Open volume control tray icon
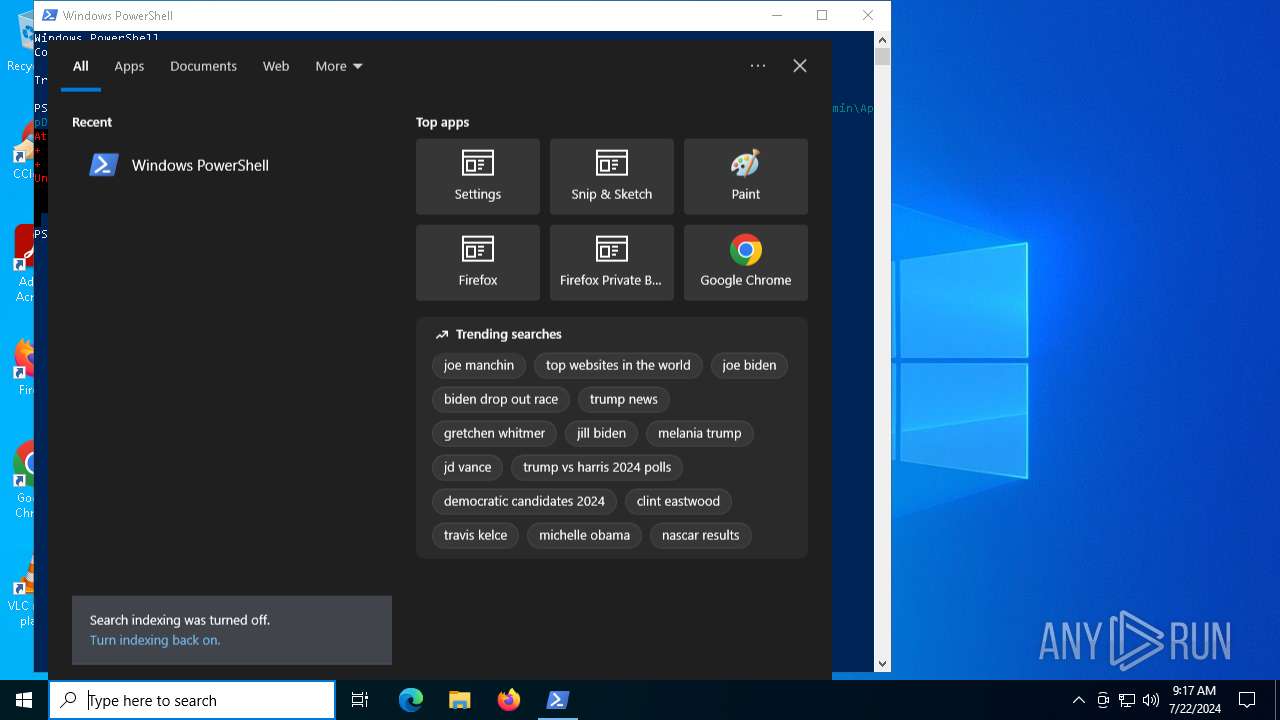Screen dimensions: 1280x720 (1151, 700)
